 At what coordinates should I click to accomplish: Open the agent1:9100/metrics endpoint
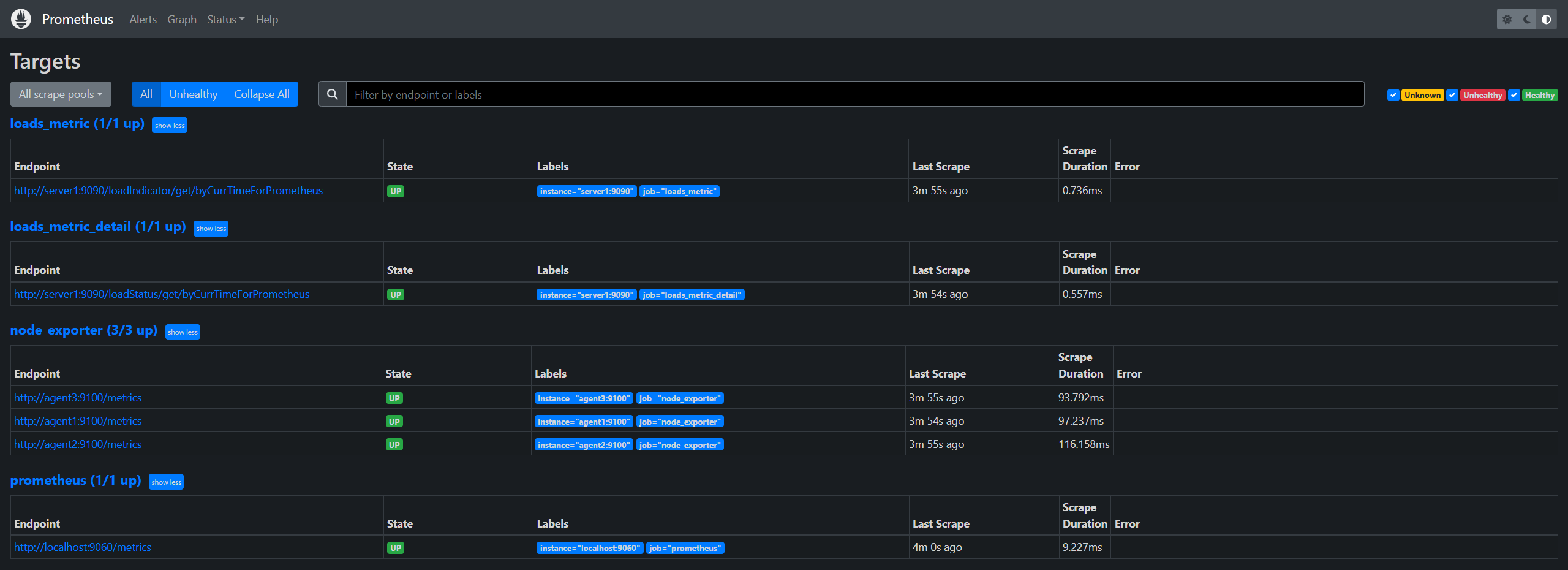pos(78,421)
